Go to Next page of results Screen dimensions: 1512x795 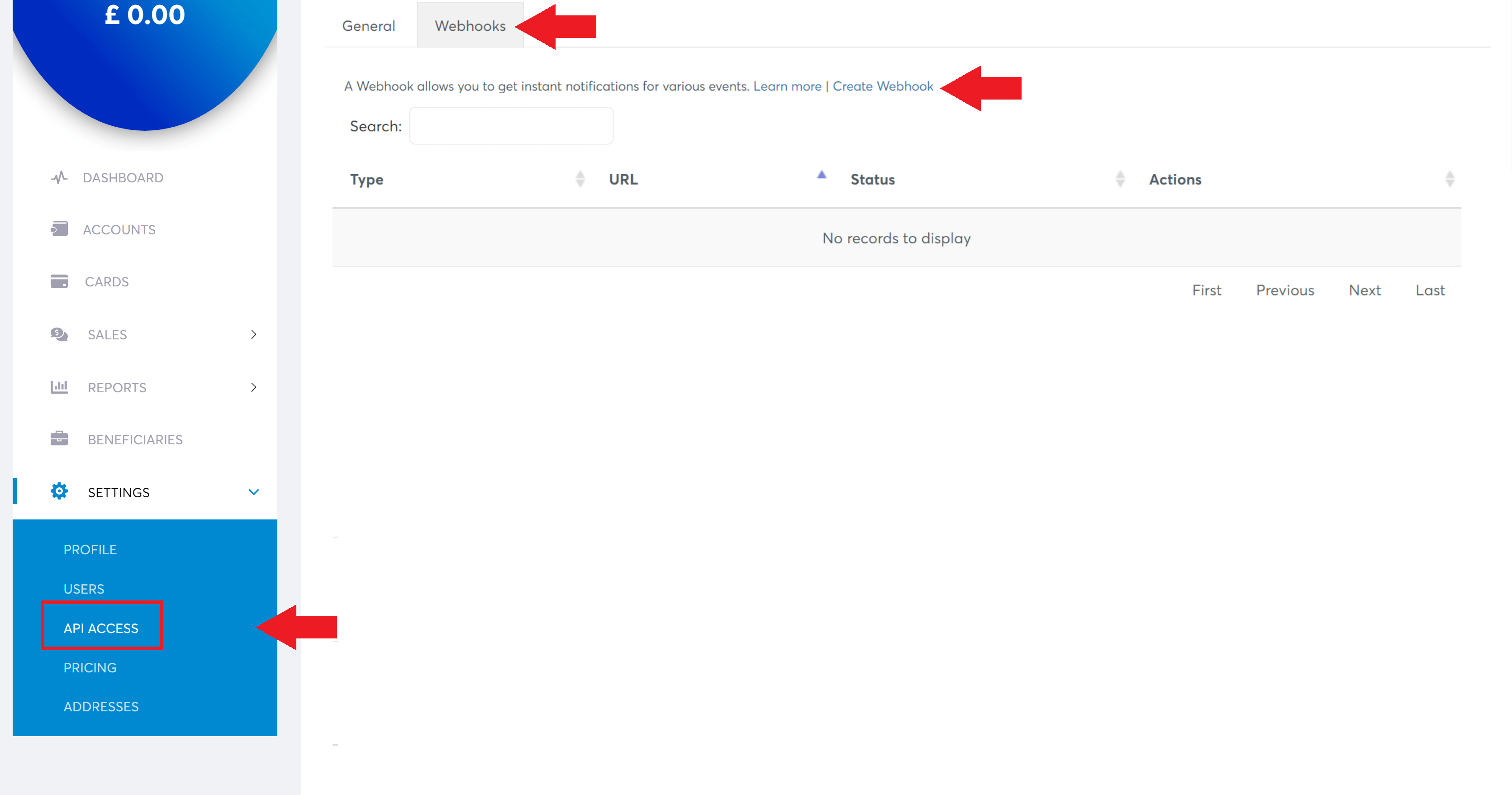point(1365,290)
